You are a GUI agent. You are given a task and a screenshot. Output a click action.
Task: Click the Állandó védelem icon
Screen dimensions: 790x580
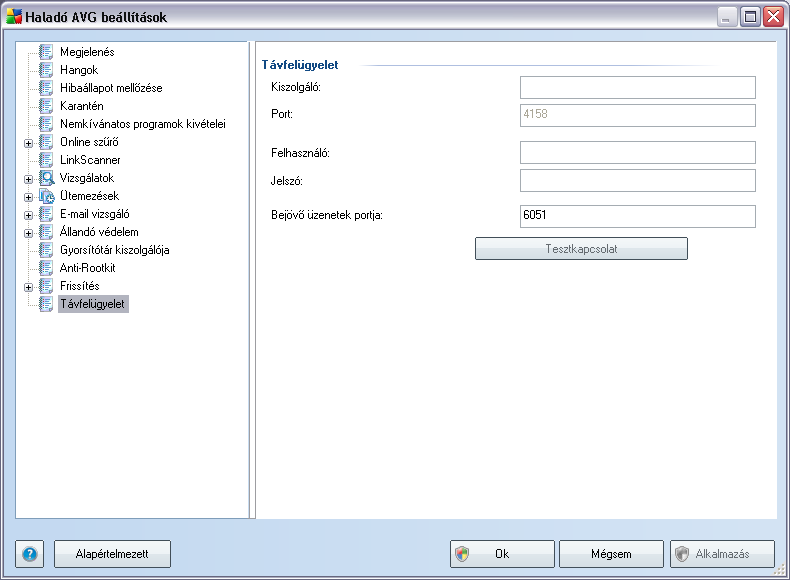[46, 232]
